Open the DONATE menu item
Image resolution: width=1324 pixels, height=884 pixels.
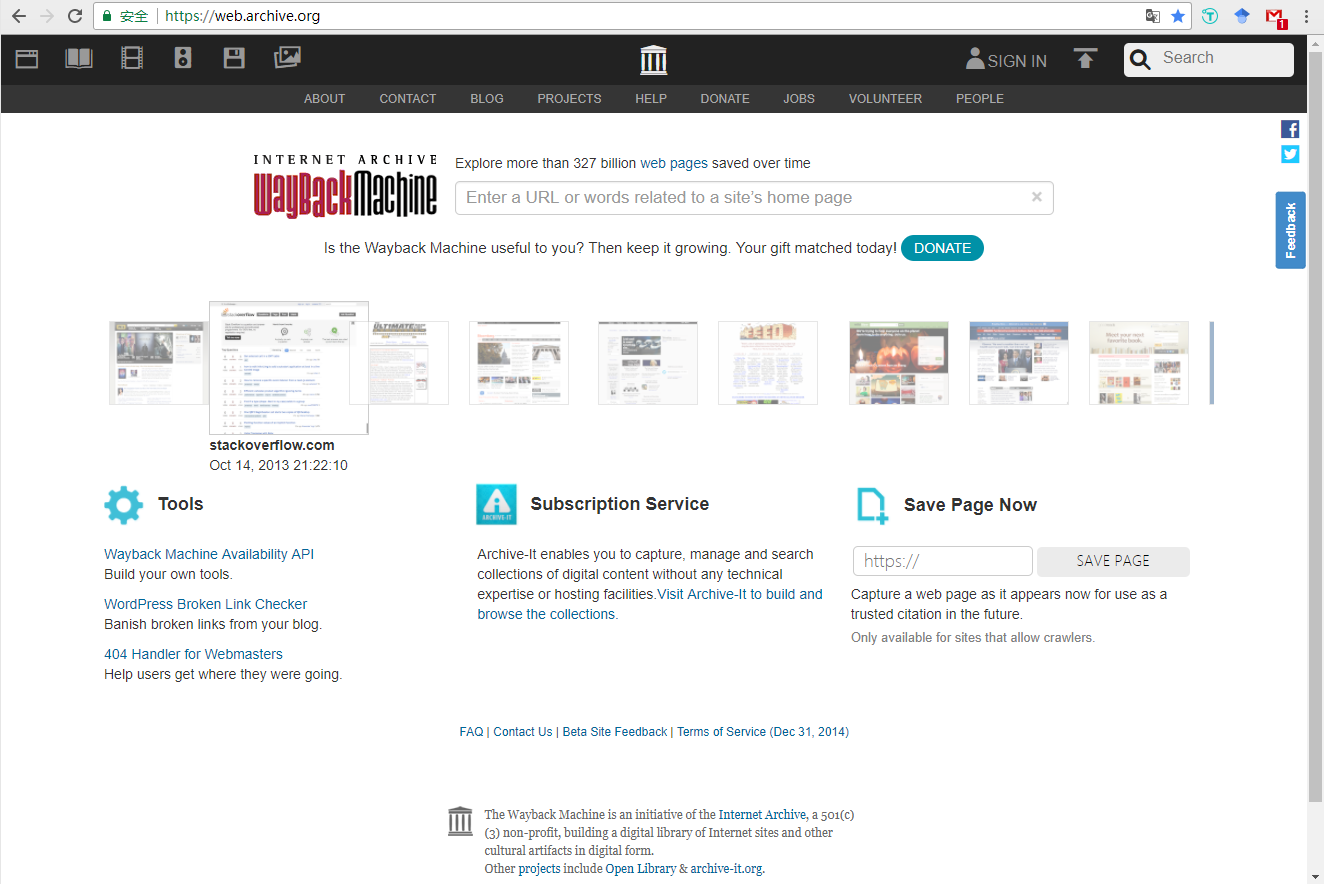click(725, 99)
